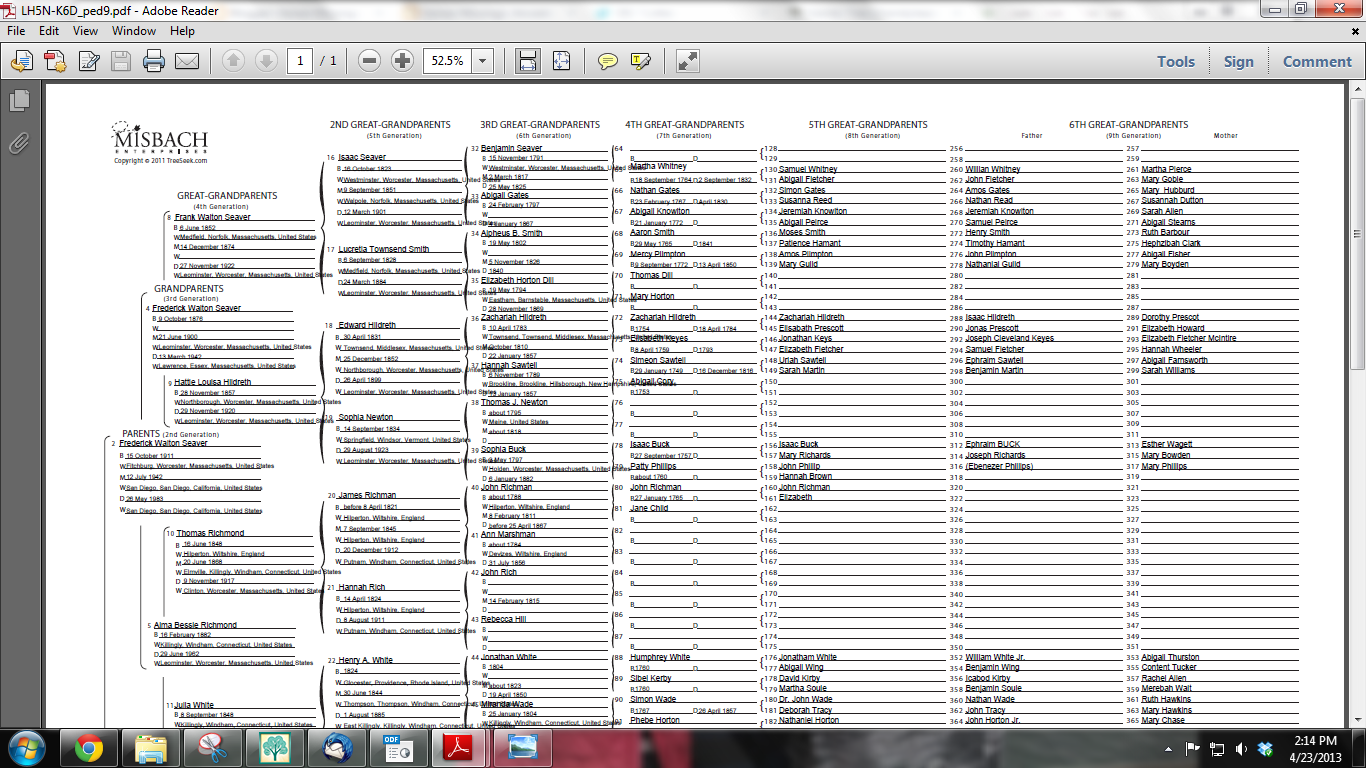
Task: Open Google Chrome from taskbar
Action: pos(88,748)
